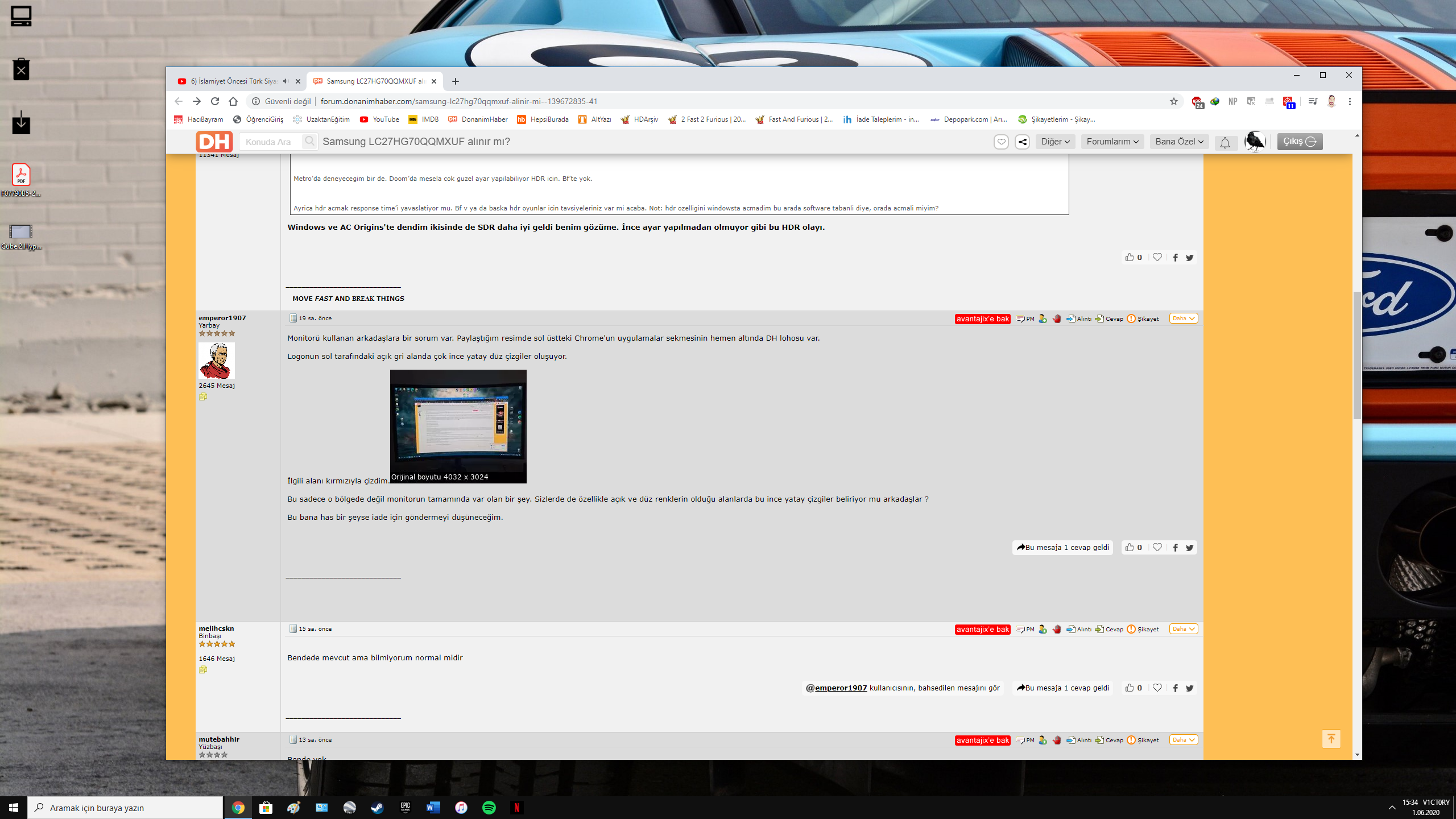Open Chrome media controls playlist icon
Viewport: 1456px width, 819px height.
1313,101
